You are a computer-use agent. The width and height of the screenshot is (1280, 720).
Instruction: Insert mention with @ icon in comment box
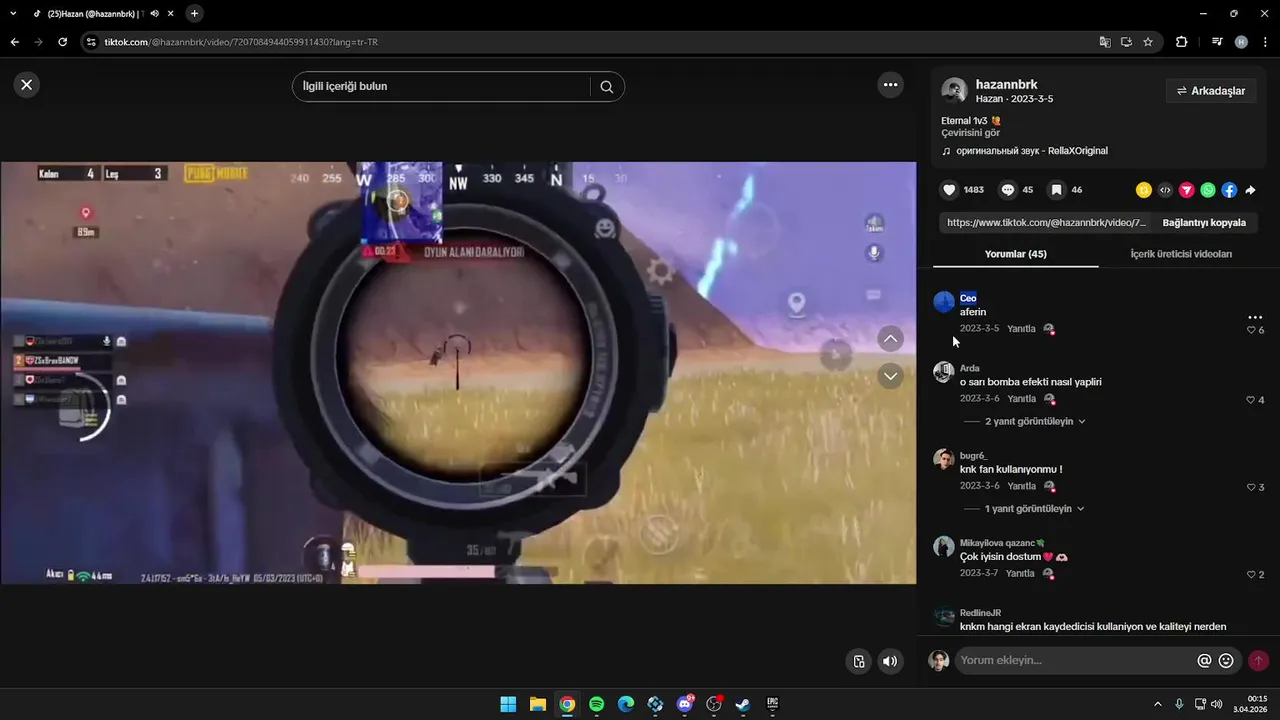click(x=1204, y=661)
